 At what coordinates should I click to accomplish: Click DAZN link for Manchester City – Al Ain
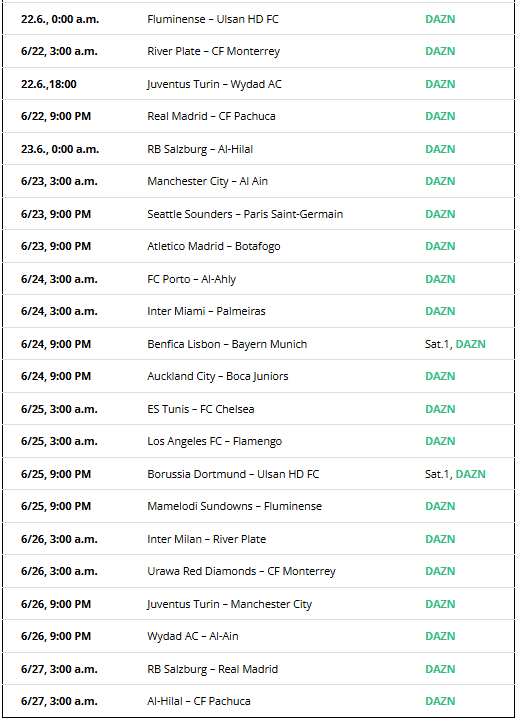click(x=440, y=181)
